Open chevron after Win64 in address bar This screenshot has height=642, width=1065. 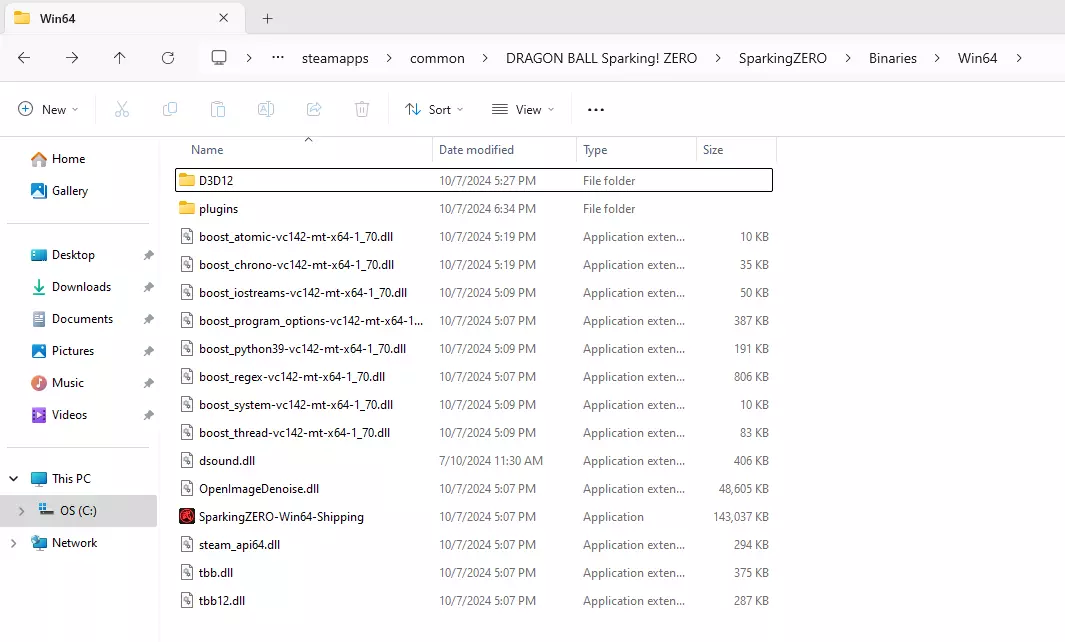(1019, 58)
